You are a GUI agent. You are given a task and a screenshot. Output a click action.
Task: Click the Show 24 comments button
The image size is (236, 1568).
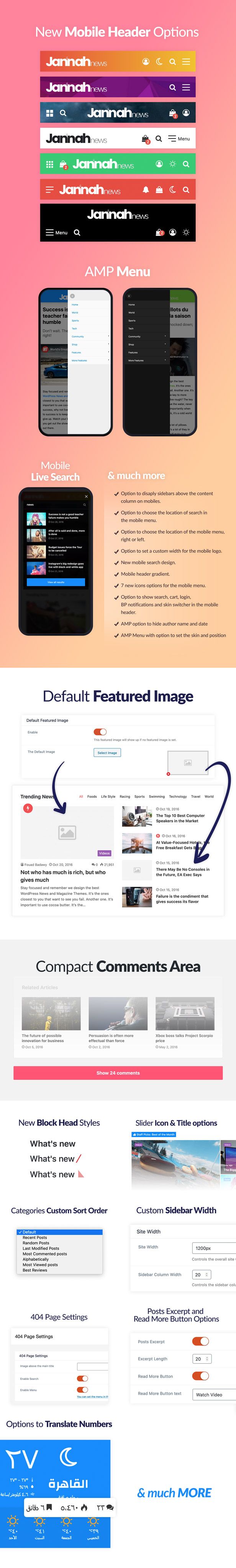118,1073
